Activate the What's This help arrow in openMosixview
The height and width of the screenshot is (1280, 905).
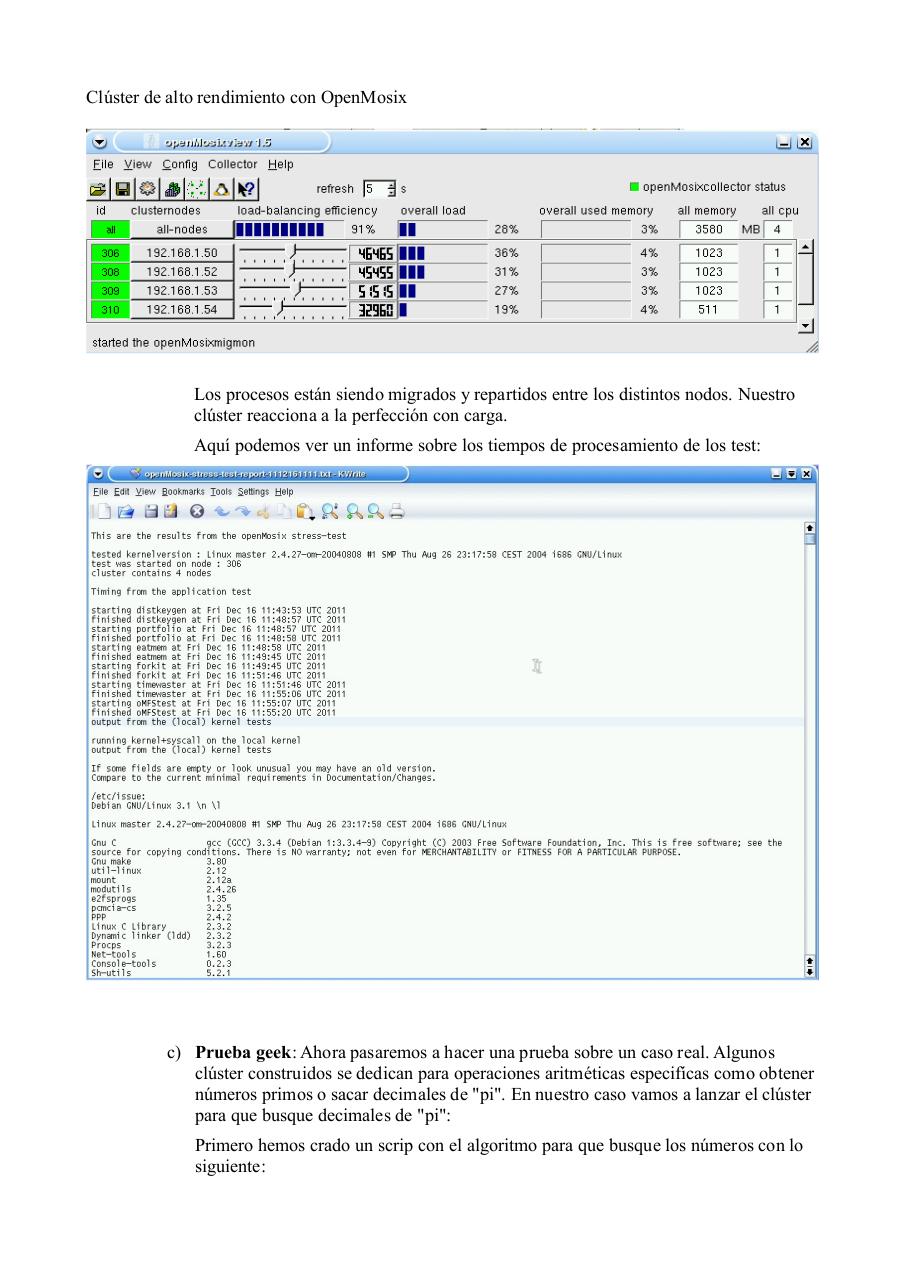click(245, 189)
